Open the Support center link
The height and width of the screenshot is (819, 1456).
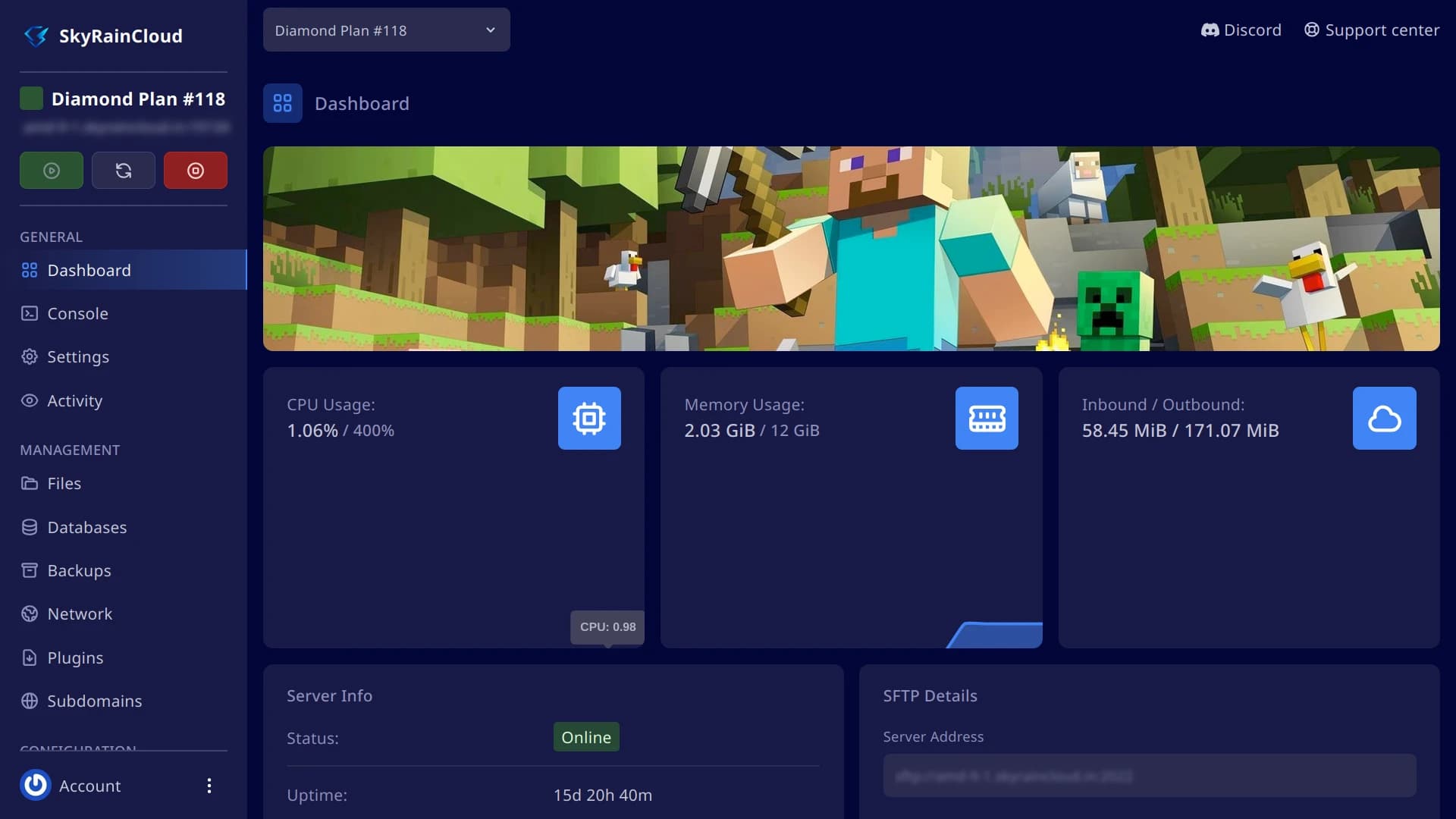pos(1372,30)
